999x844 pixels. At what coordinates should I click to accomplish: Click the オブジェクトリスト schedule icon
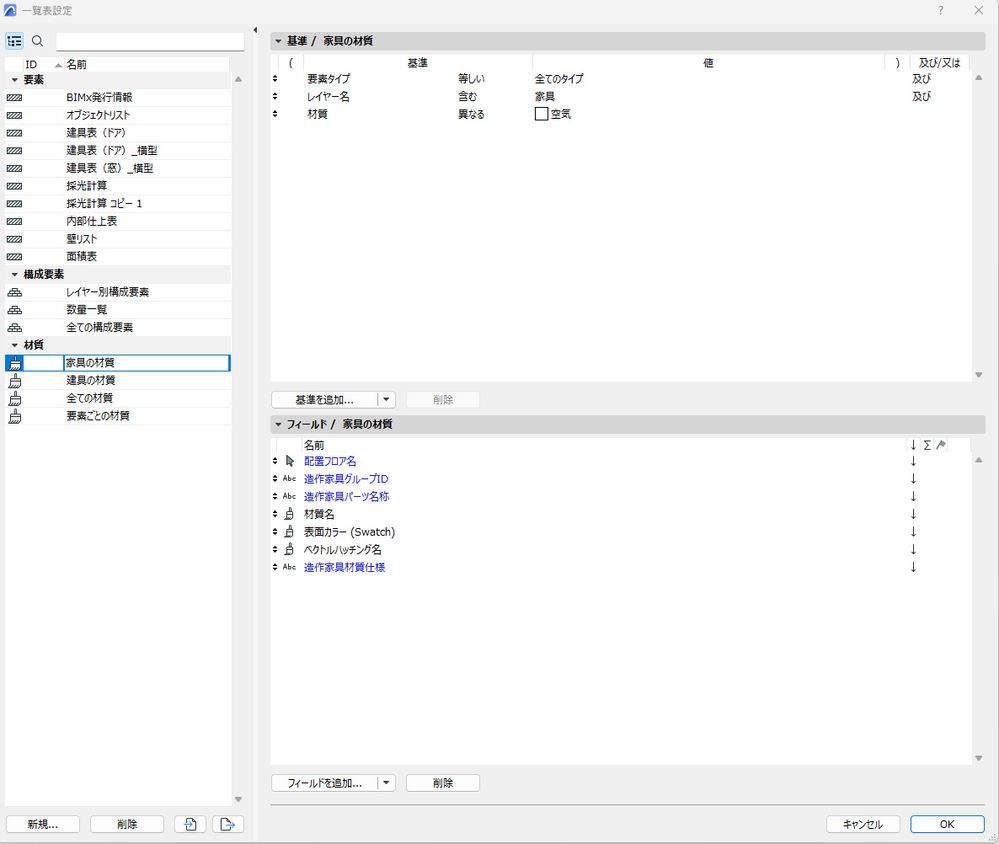point(14,115)
